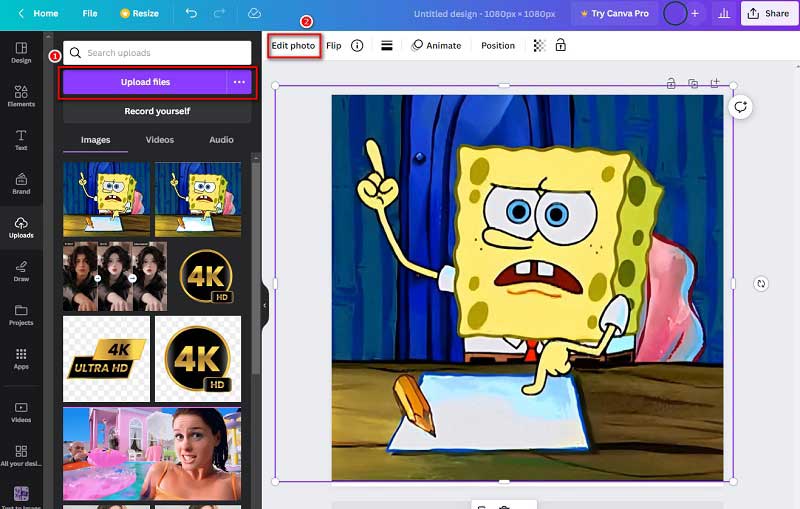Switch to the Audio tab
Image resolution: width=800 pixels, height=509 pixels.
[x=221, y=140]
